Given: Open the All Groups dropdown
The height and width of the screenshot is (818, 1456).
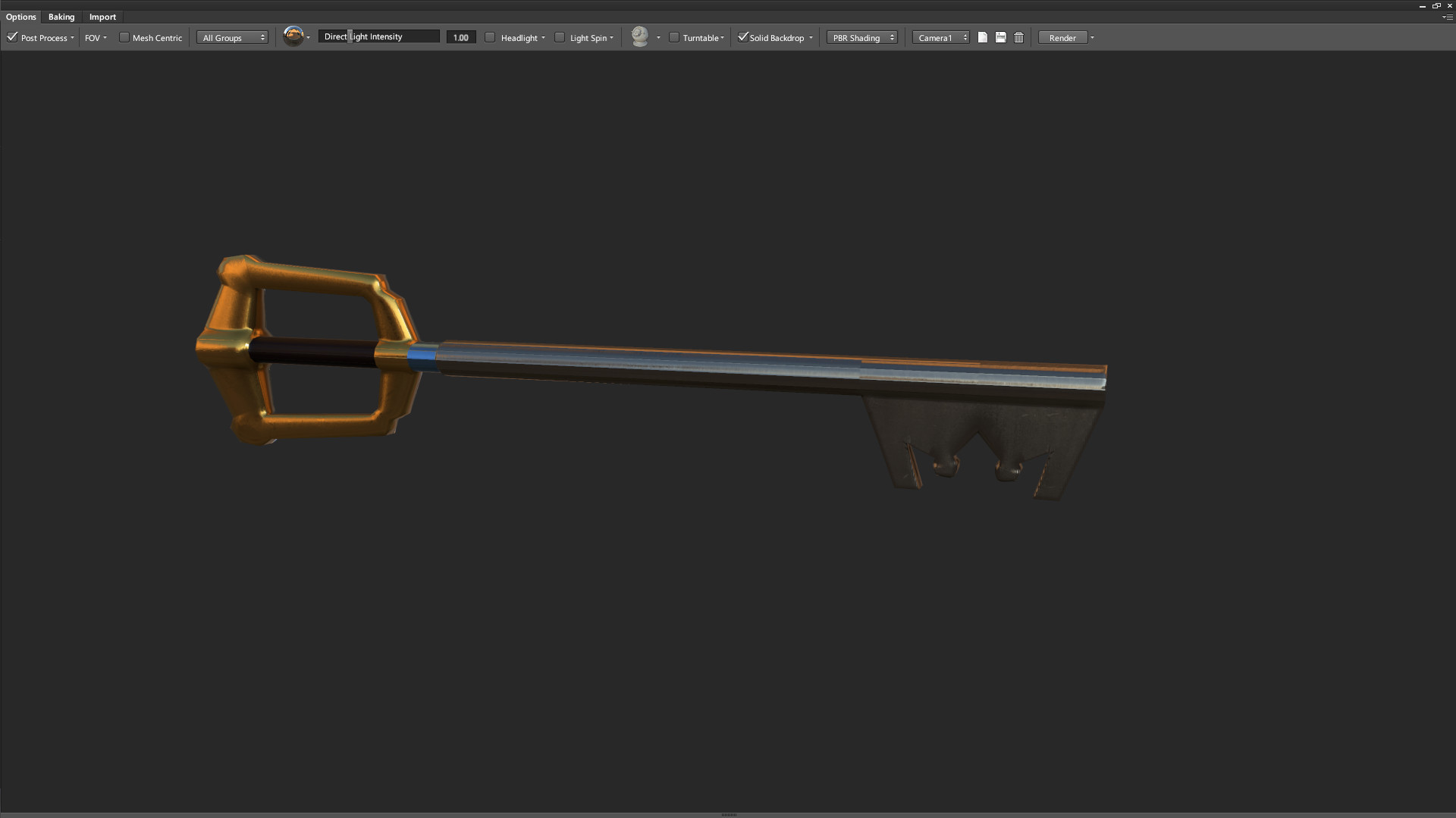Looking at the screenshot, I should pyautogui.click(x=231, y=36).
